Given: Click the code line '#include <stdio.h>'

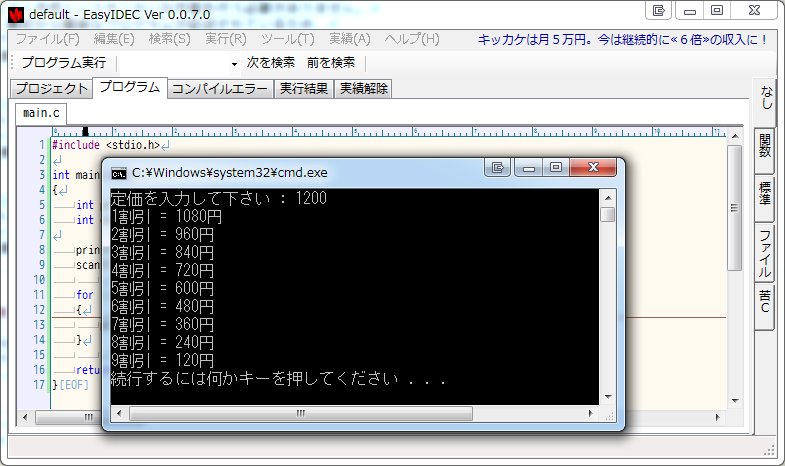Looking at the screenshot, I should pos(106,145).
